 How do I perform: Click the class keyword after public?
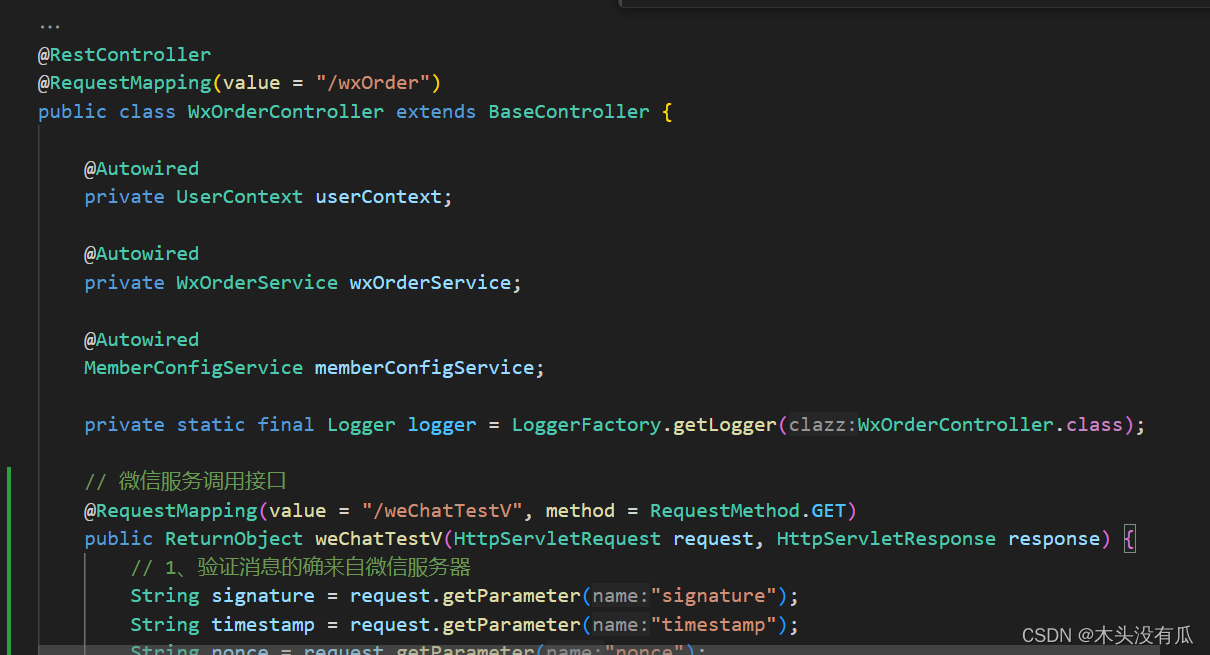pyautogui.click(x=147, y=111)
